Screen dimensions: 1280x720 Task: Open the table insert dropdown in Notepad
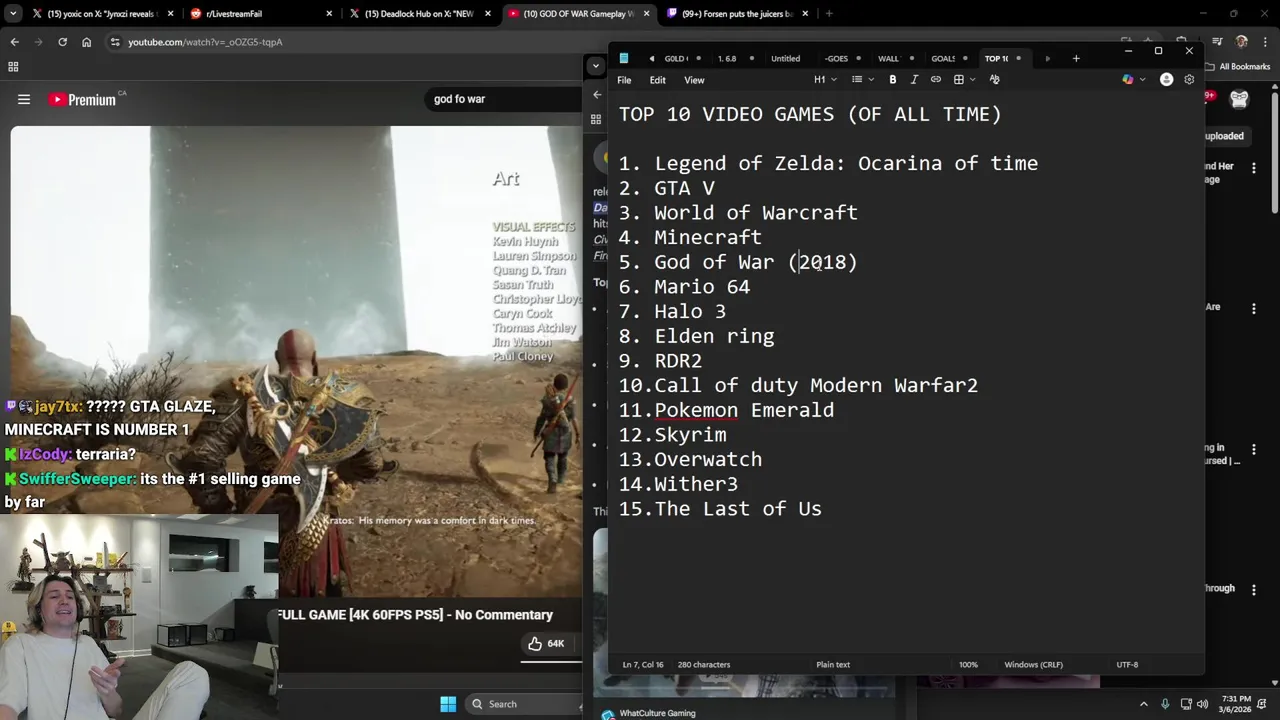(964, 80)
